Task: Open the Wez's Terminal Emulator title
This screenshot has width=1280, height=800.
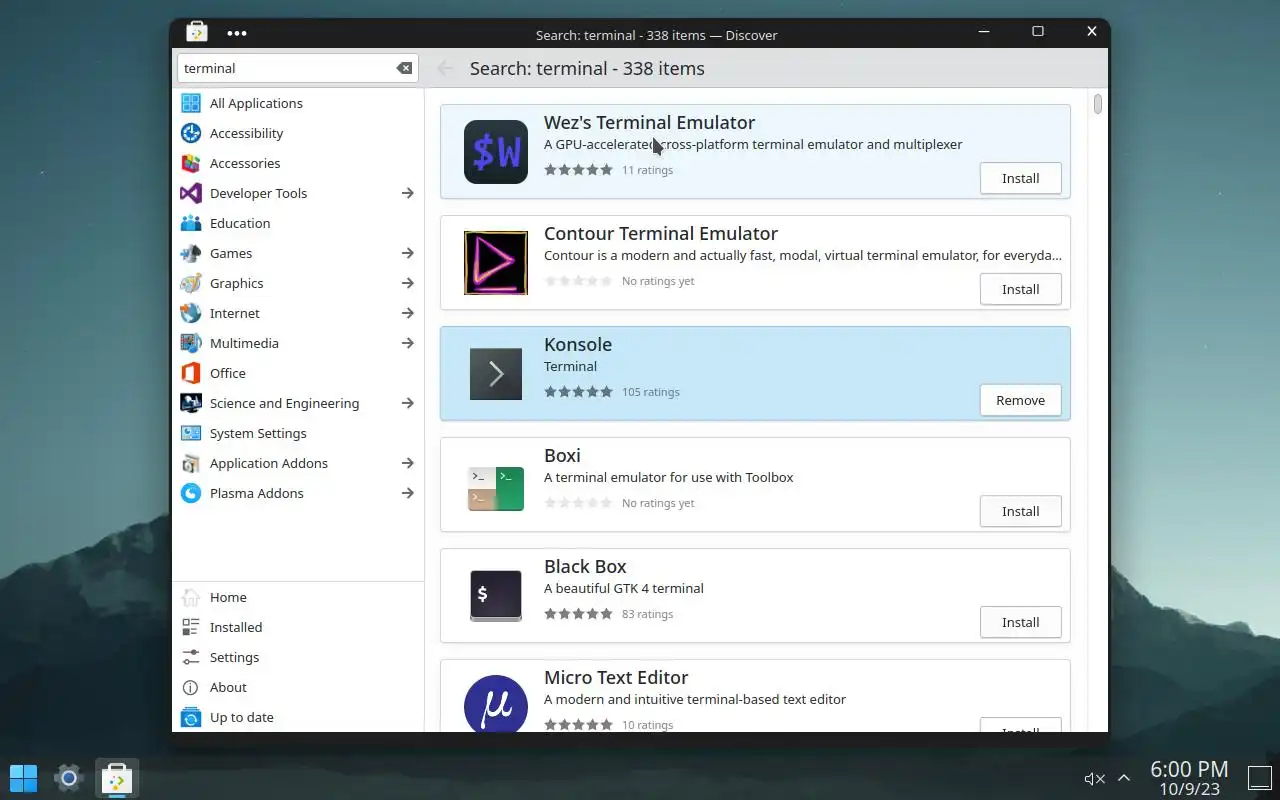Action: tap(649, 122)
